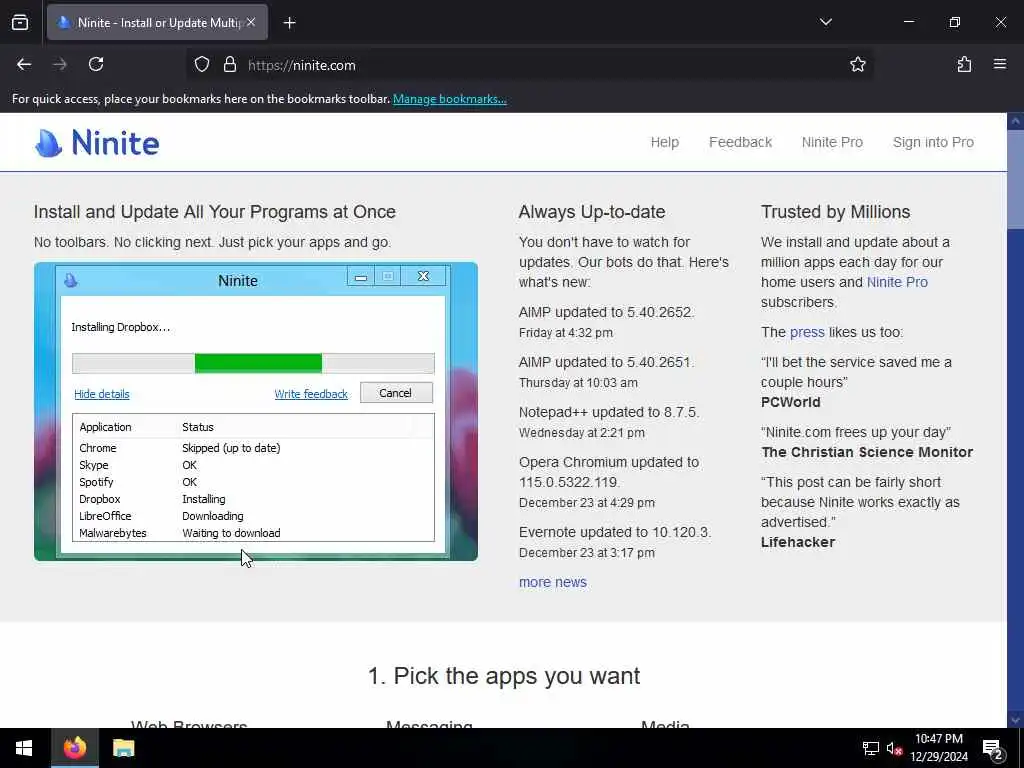1024x768 pixels.
Task: Open the Windows Start menu
Action: pos(24,748)
